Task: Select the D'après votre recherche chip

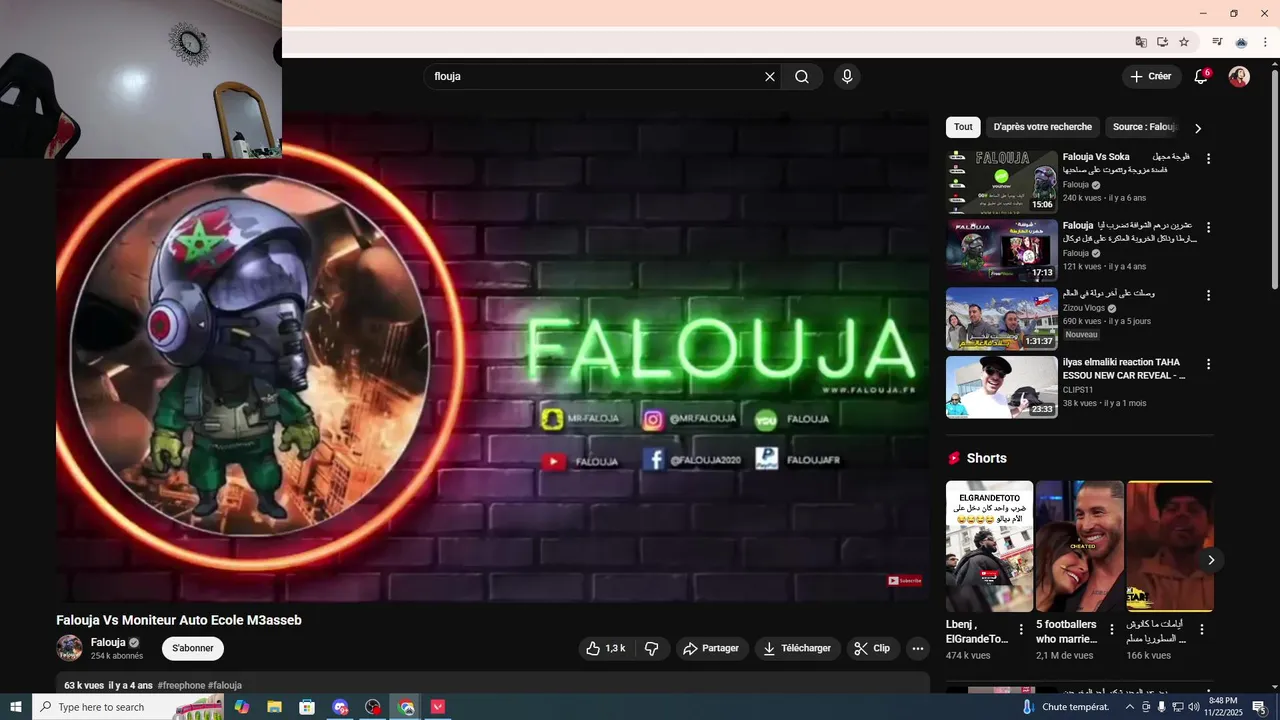Action: (x=1043, y=127)
